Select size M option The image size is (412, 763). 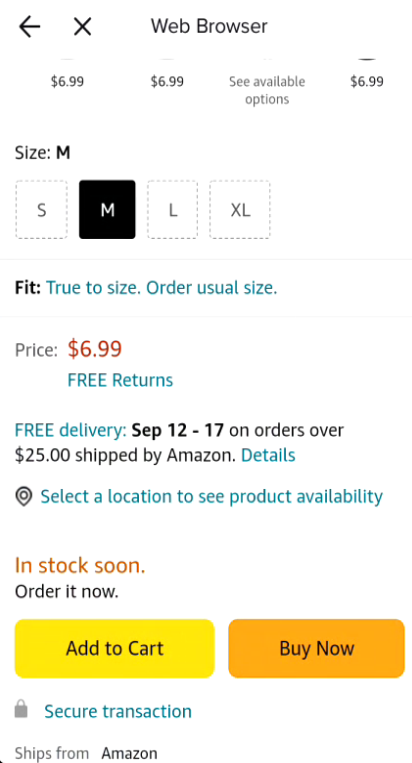click(107, 210)
